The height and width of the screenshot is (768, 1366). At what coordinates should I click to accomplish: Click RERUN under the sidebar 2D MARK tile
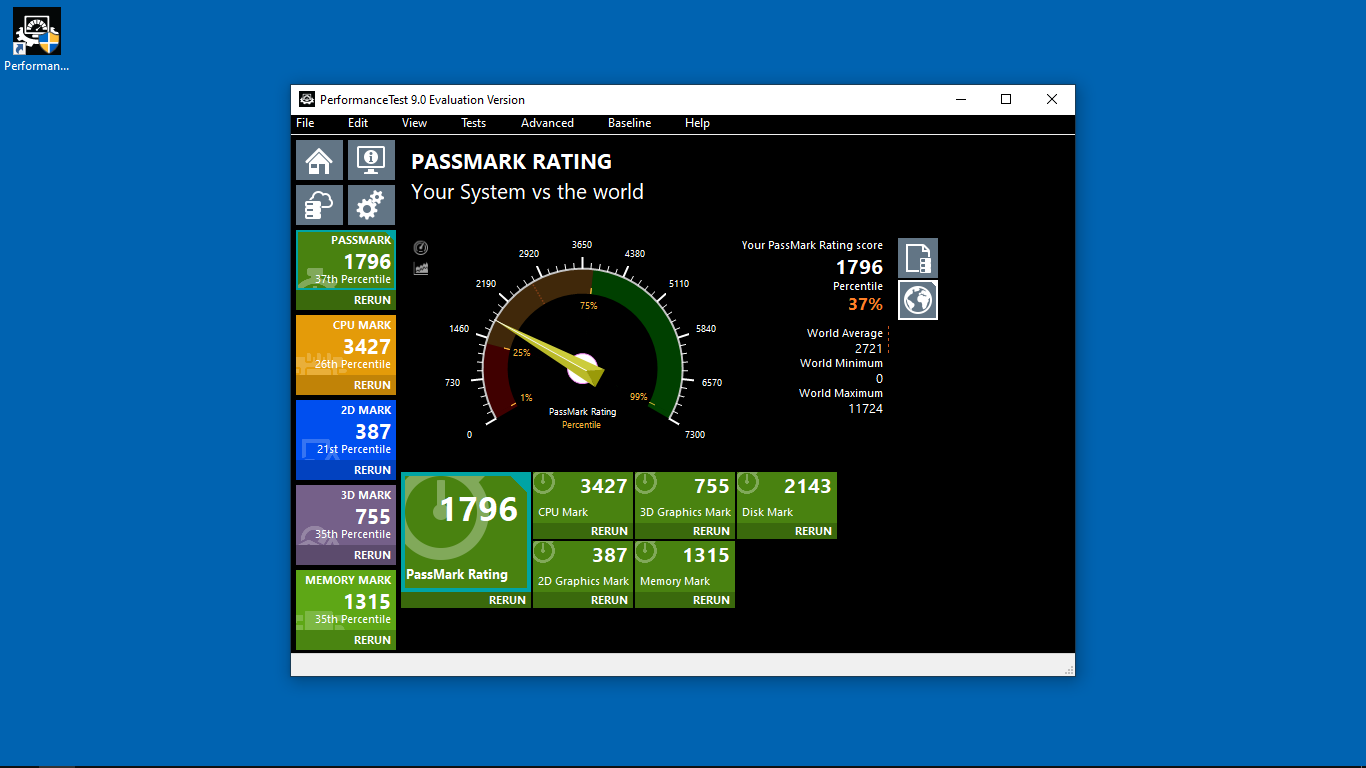pyautogui.click(x=372, y=470)
